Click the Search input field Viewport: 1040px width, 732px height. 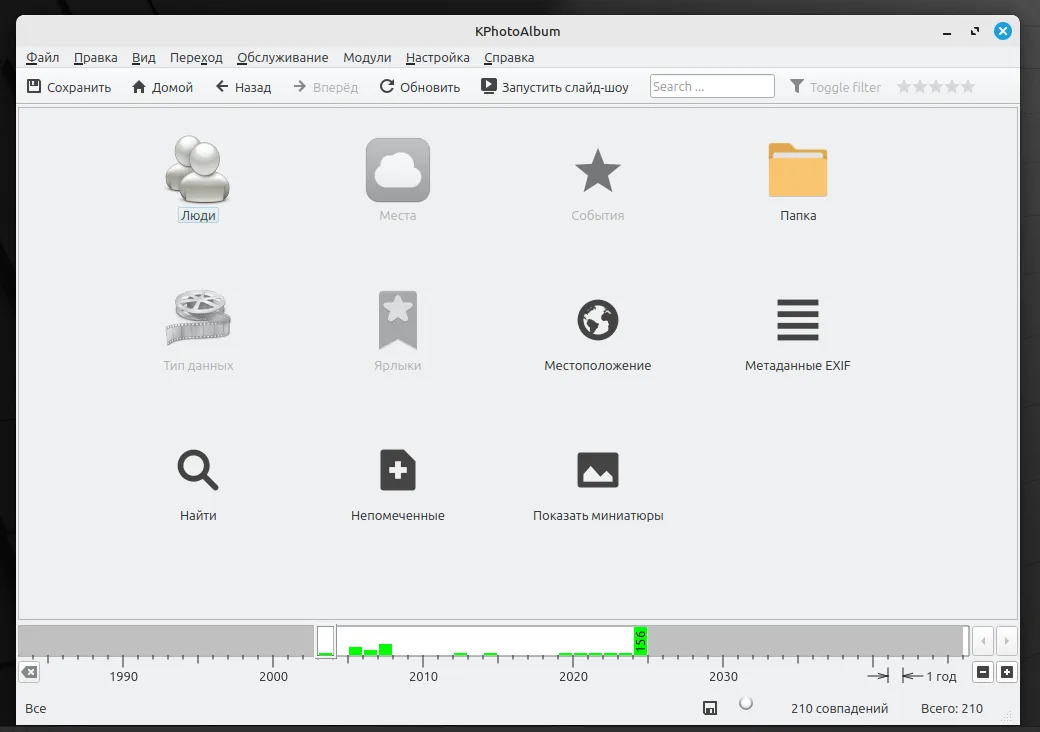click(712, 87)
